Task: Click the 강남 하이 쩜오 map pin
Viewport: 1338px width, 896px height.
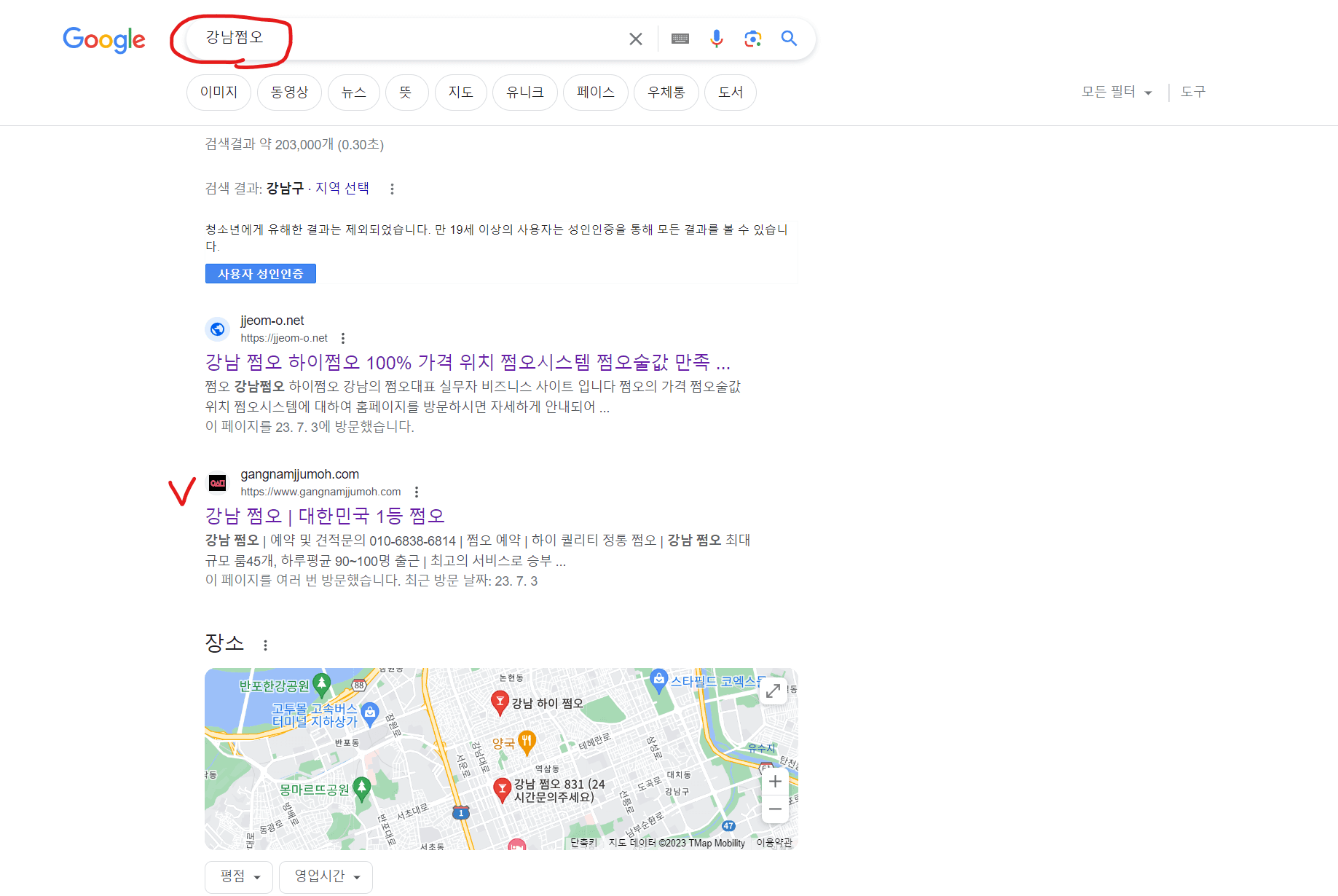Action: 500,702
